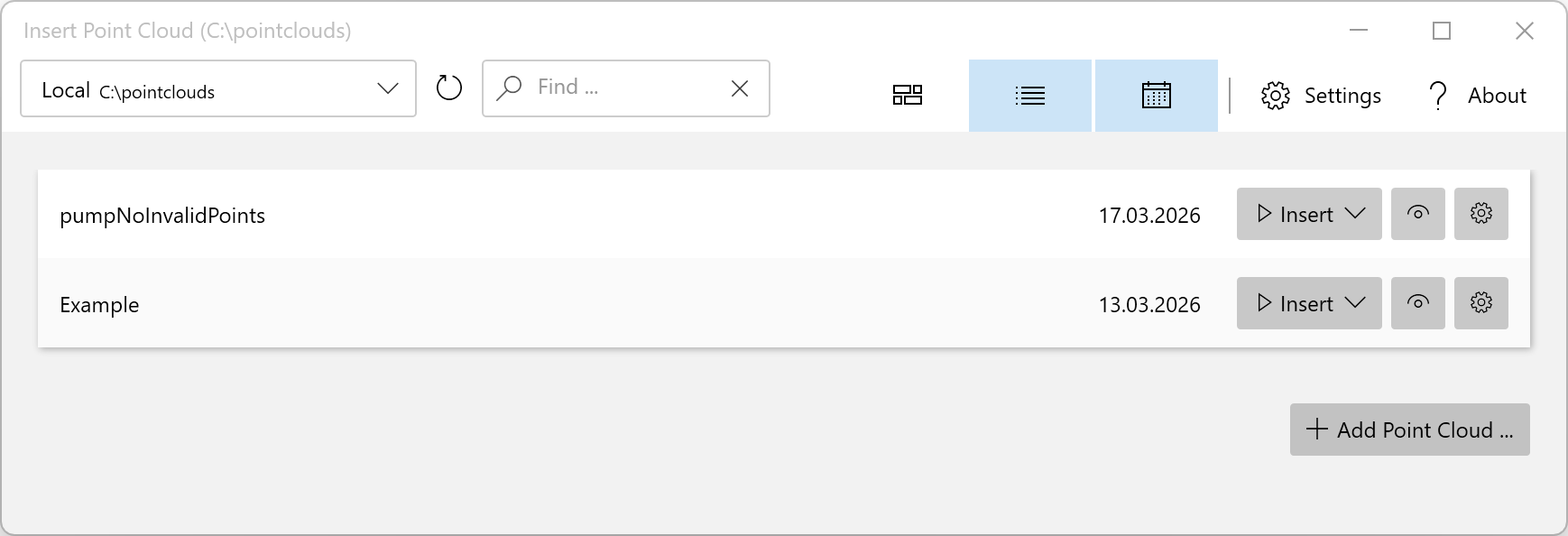Open settings gear for pumpNoInvalidPoints
The height and width of the screenshot is (536, 1568).
[x=1480, y=214]
